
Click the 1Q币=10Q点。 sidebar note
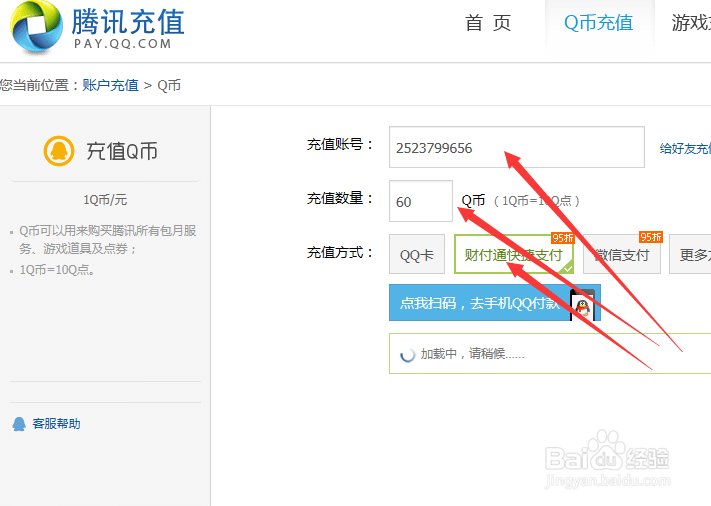[x=57, y=270]
